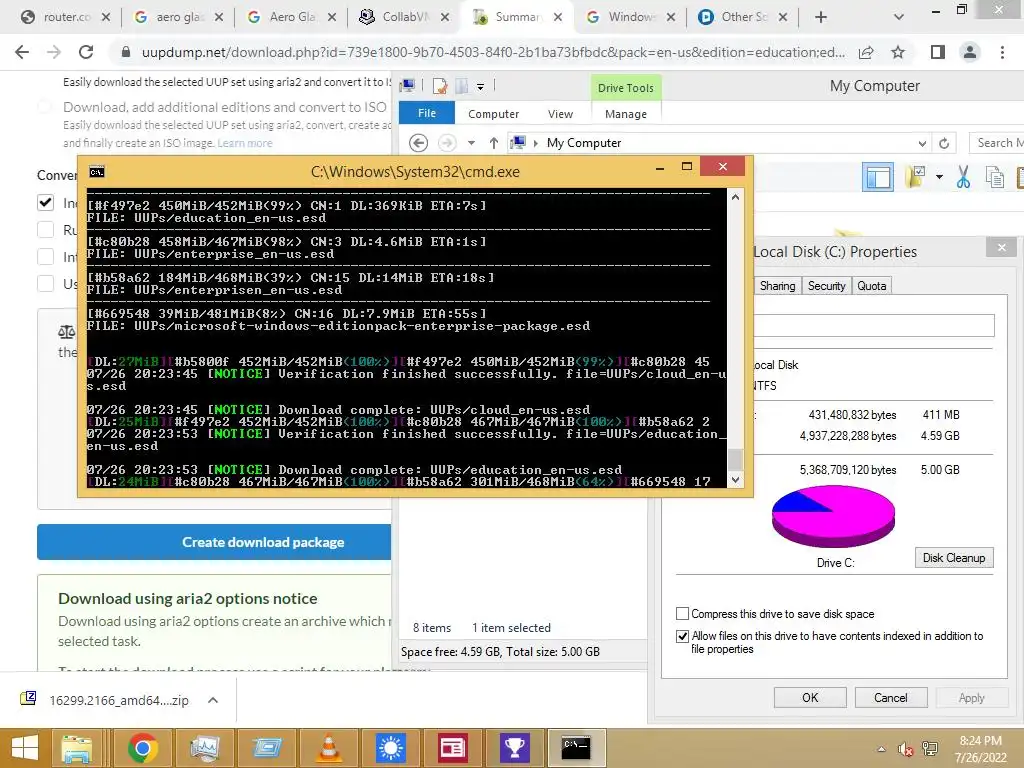Uncheck Allow files on this drive indexed
This screenshot has width=1024, height=768.
coord(682,636)
